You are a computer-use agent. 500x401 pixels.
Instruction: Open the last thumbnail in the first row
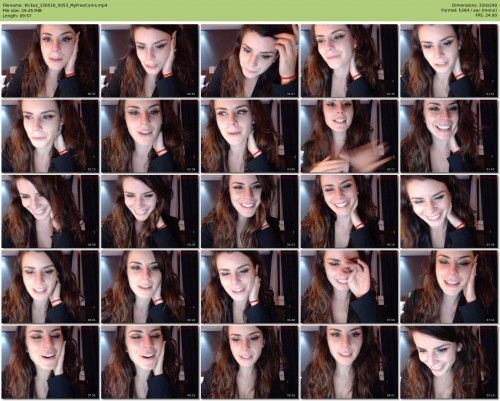[449, 61]
